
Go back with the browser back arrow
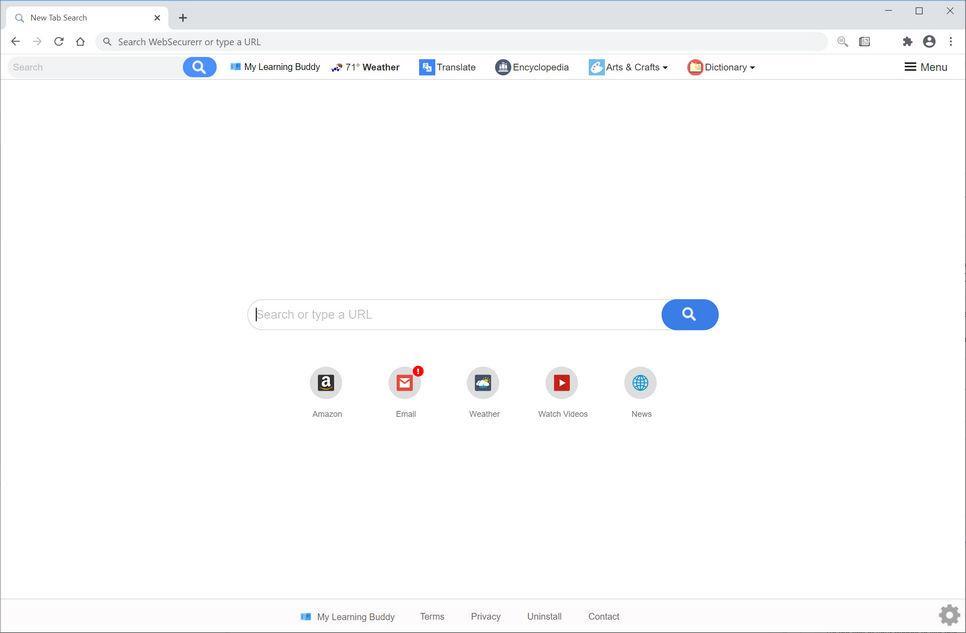pyautogui.click(x=15, y=41)
